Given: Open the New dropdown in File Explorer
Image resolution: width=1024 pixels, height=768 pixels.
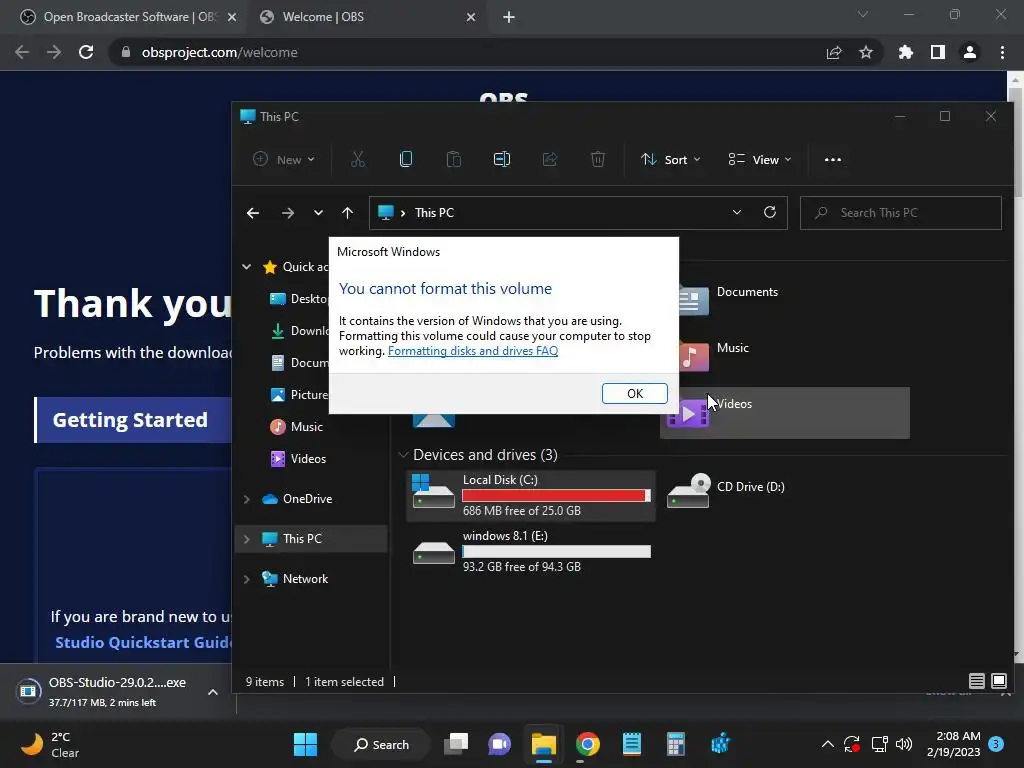Looking at the screenshot, I should 283,159.
